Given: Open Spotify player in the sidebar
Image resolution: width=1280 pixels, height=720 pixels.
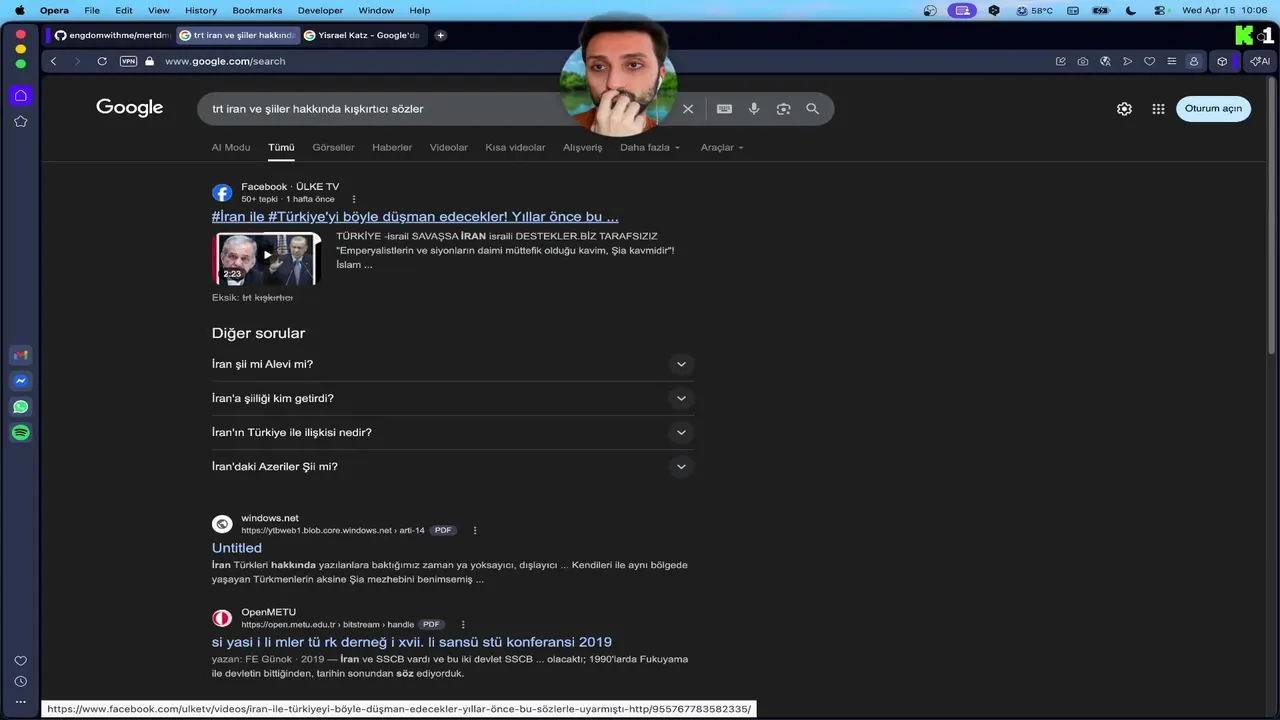Looking at the screenshot, I should pyautogui.click(x=20, y=433).
